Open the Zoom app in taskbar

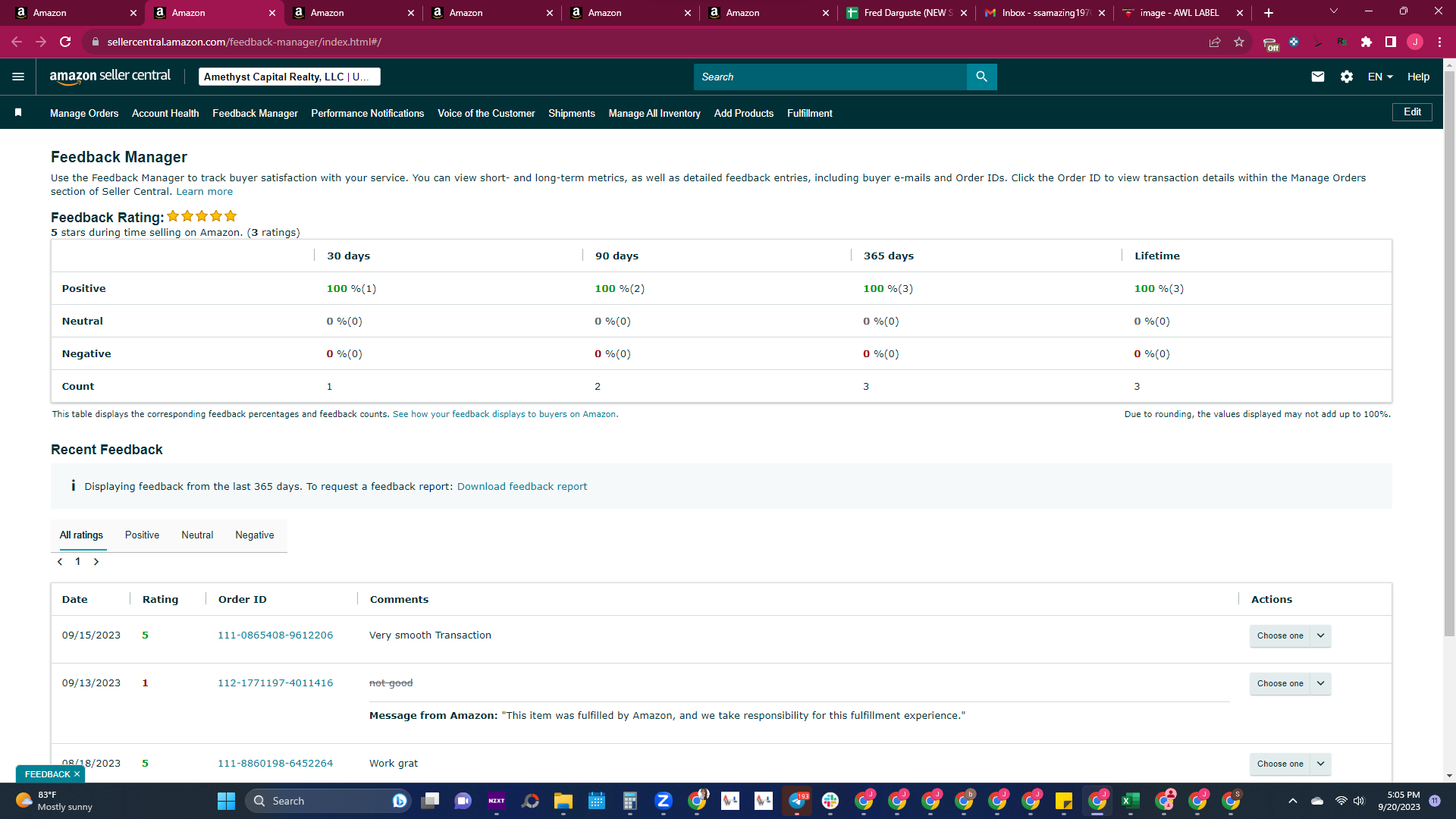coord(663,801)
